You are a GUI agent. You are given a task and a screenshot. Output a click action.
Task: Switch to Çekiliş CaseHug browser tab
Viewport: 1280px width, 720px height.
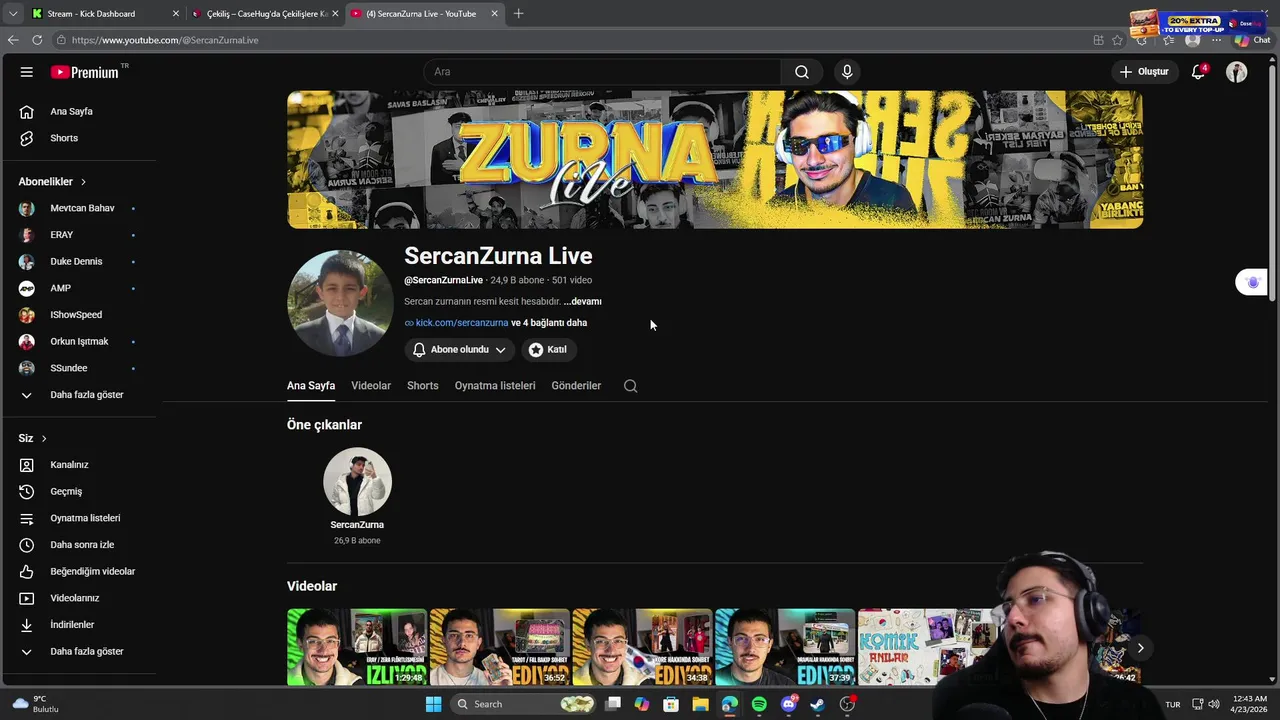coord(266,14)
